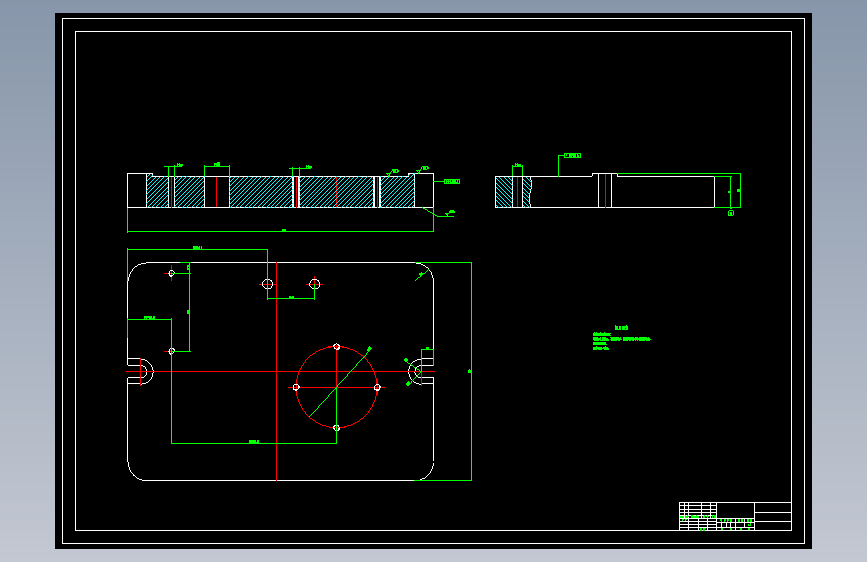Screen dimensions: 867x562
Task: Select the right hole of the top-center hole pair
Action: coord(315,284)
